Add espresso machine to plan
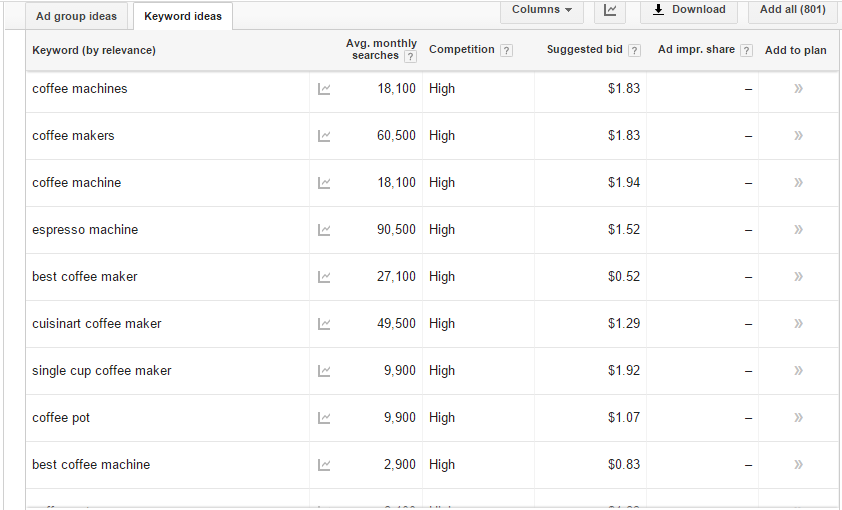 point(799,229)
